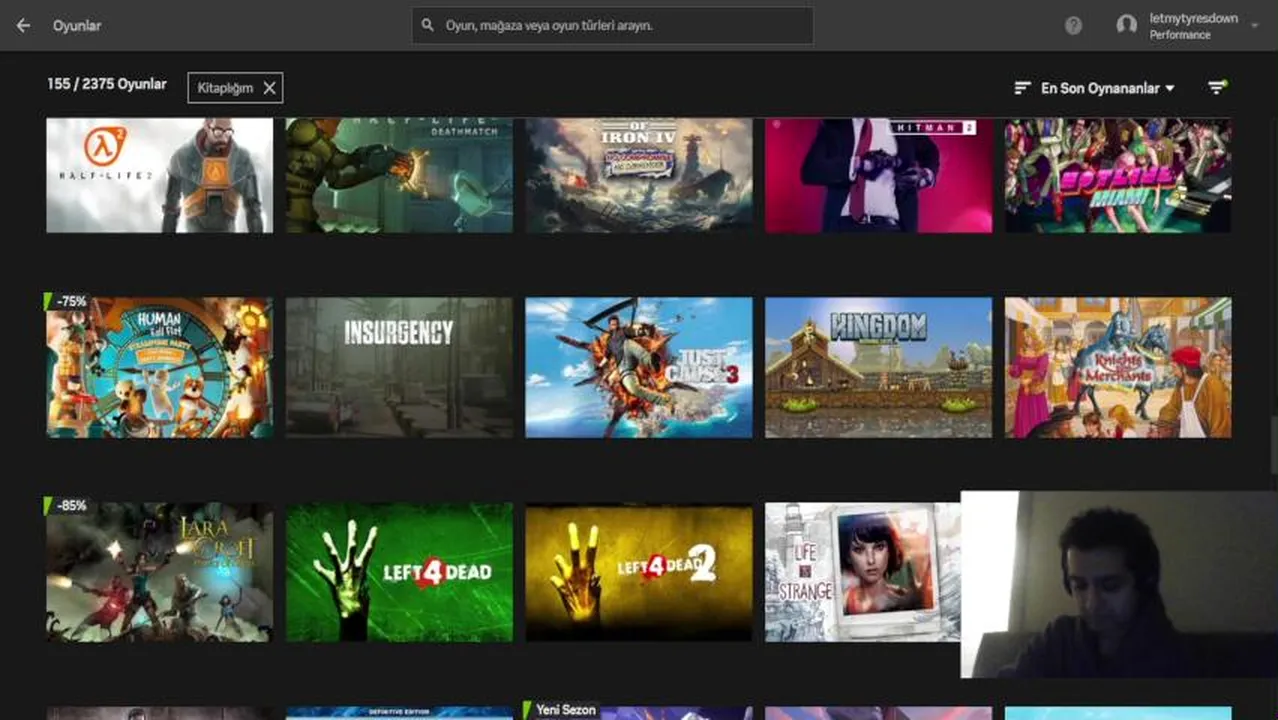Open Half-Life Deathmatch game tile
Viewport: 1278px width, 720px height.
click(x=399, y=176)
